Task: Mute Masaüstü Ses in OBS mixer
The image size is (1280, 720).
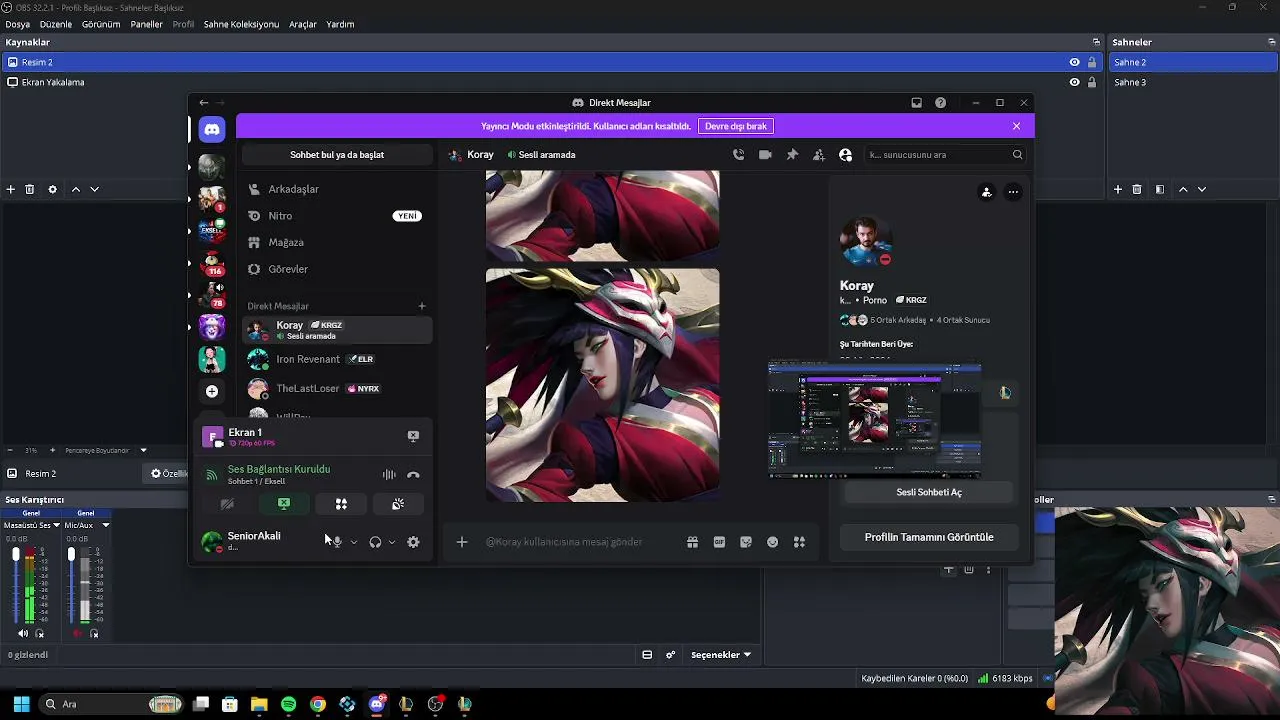Action: click(23, 634)
